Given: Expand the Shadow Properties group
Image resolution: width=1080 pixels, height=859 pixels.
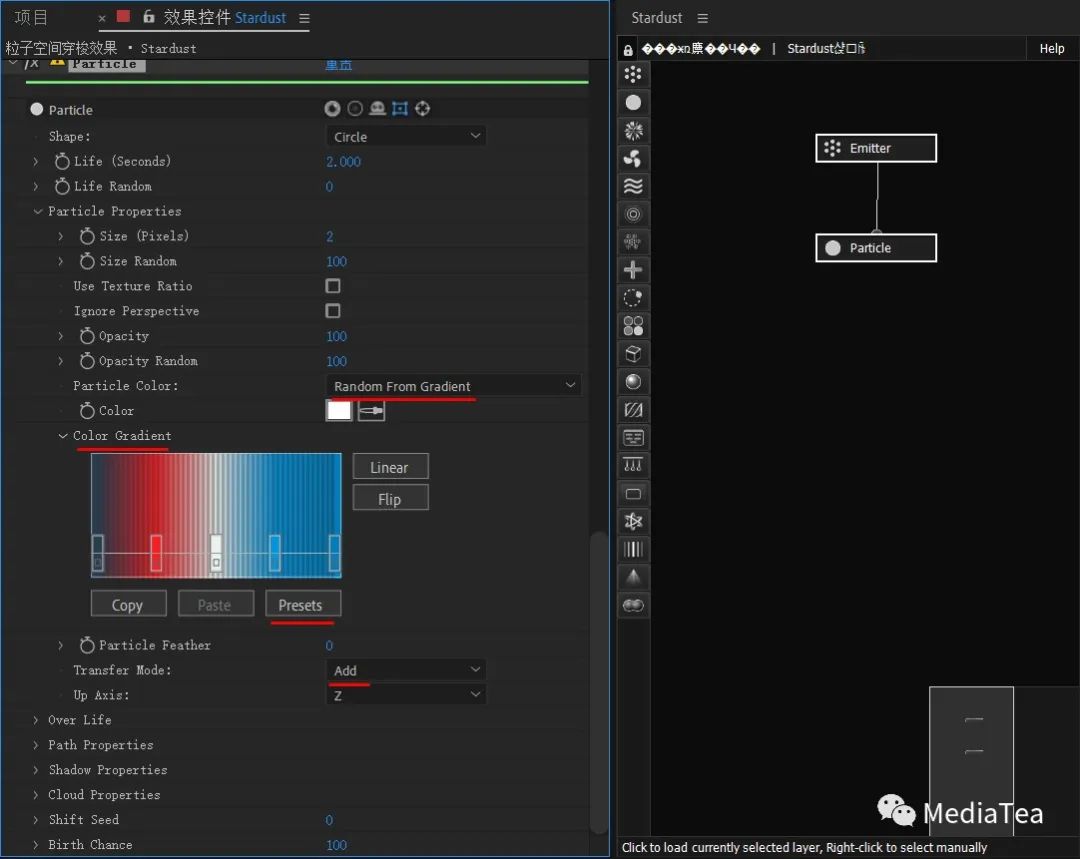Looking at the screenshot, I should (36, 769).
